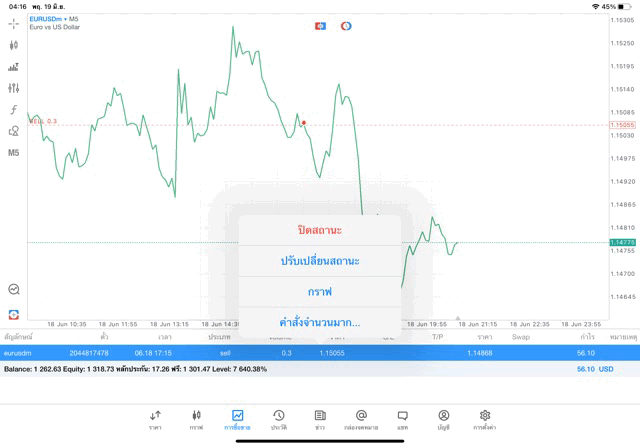
Task: Open the ราคา quotes tab
Action: tap(155, 420)
